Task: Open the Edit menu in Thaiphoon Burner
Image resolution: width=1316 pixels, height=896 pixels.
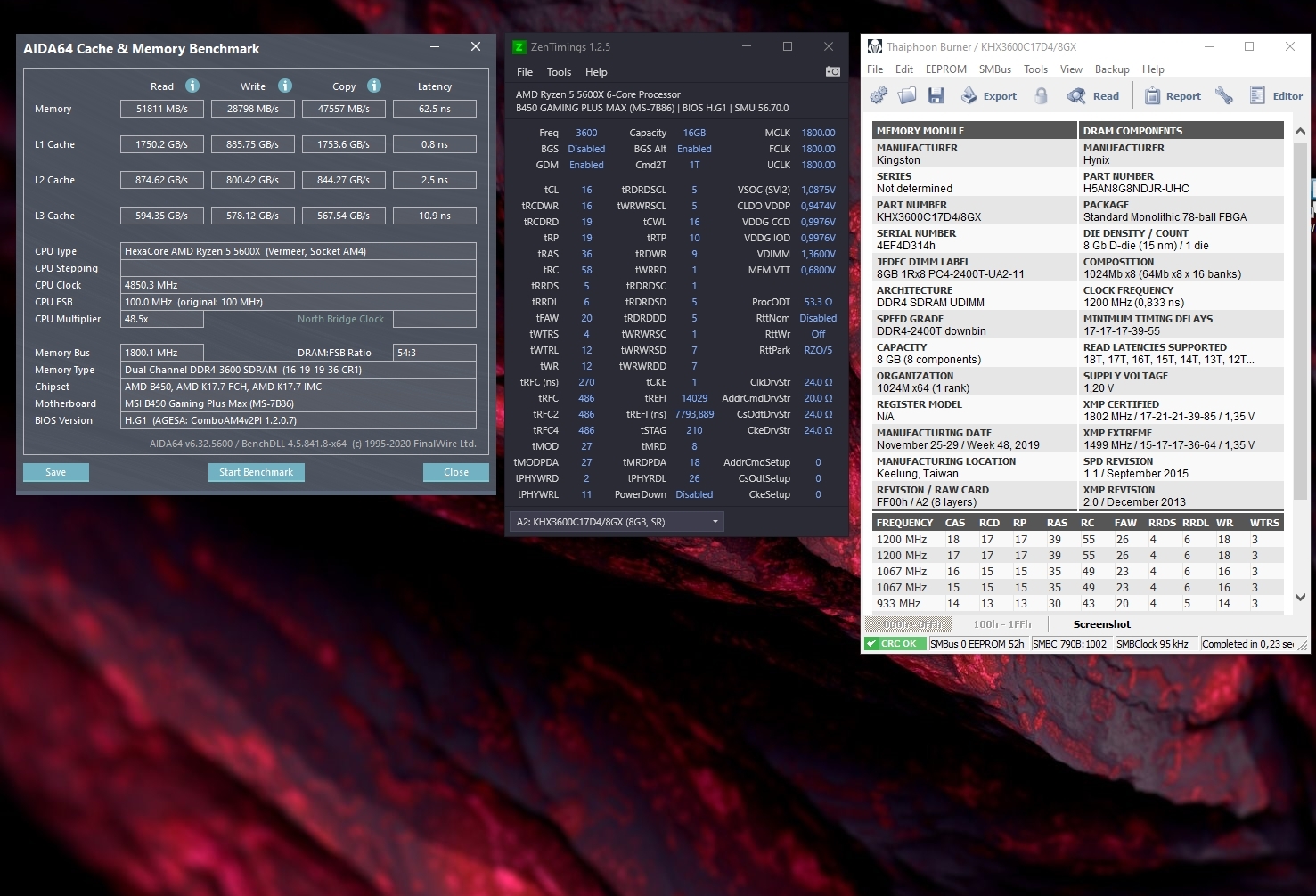Action: [x=904, y=69]
